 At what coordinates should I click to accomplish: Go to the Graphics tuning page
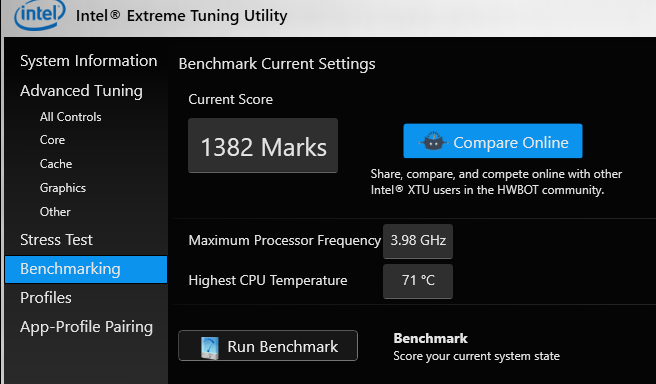click(63, 188)
